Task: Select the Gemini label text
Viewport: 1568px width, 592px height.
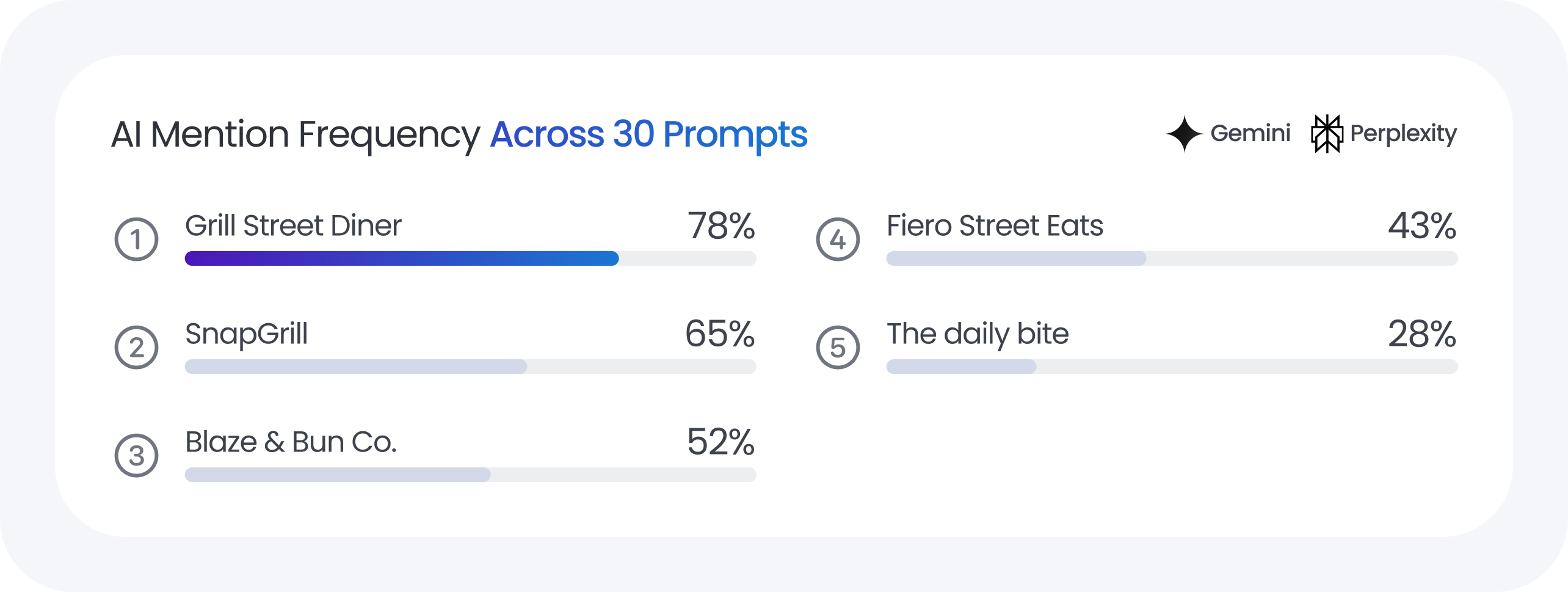Action: [x=1250, y=133]
